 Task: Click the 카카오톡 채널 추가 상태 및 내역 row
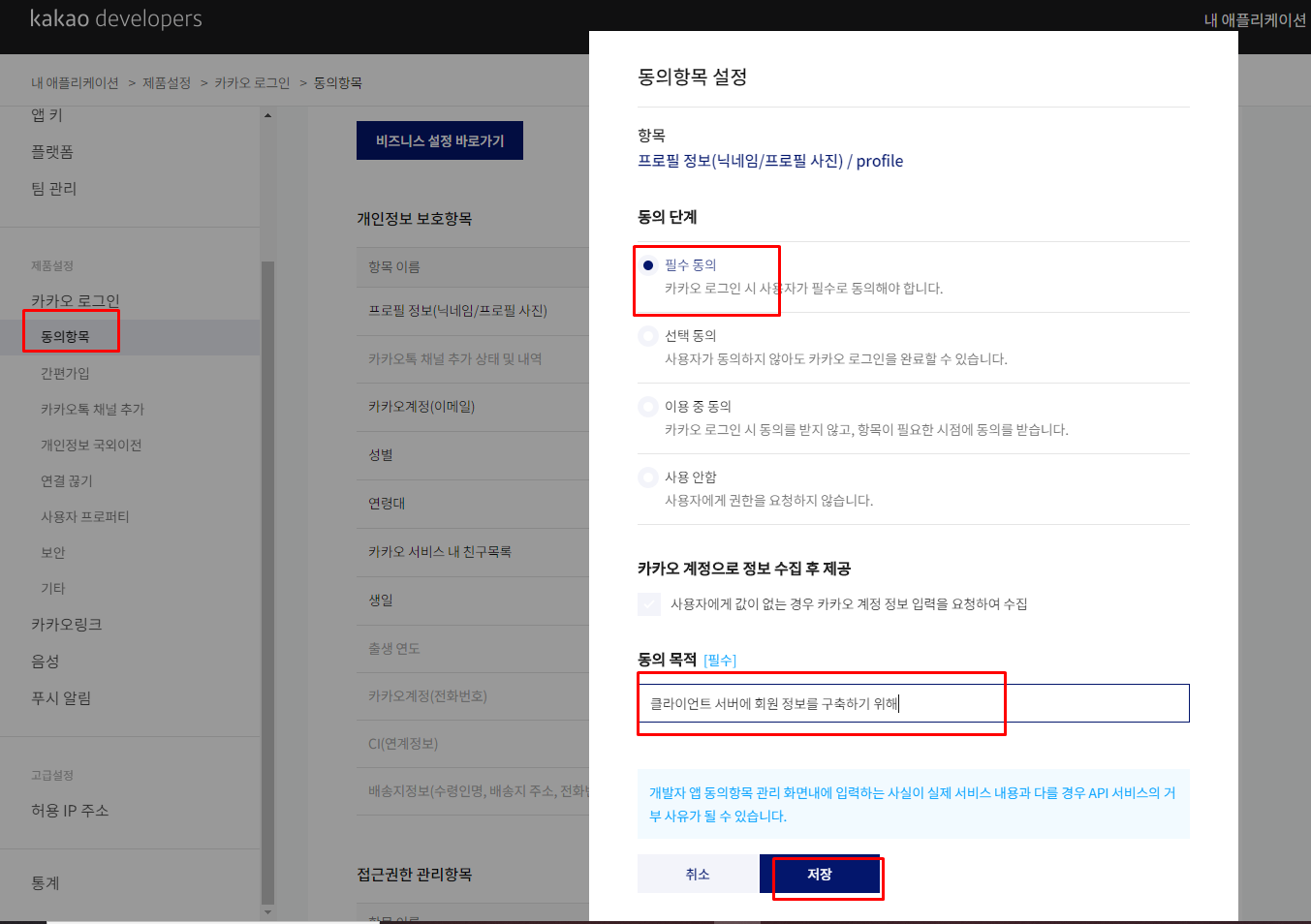(x=473, y=359)
